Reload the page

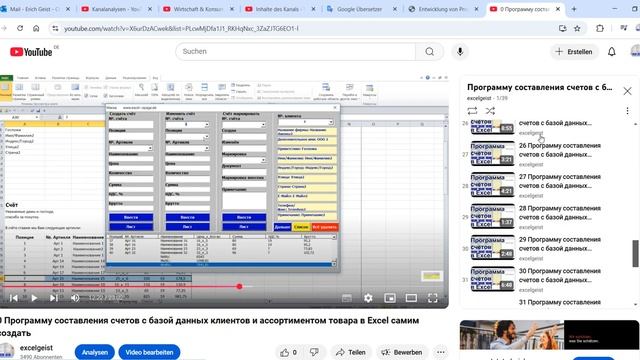click(20, 28)
